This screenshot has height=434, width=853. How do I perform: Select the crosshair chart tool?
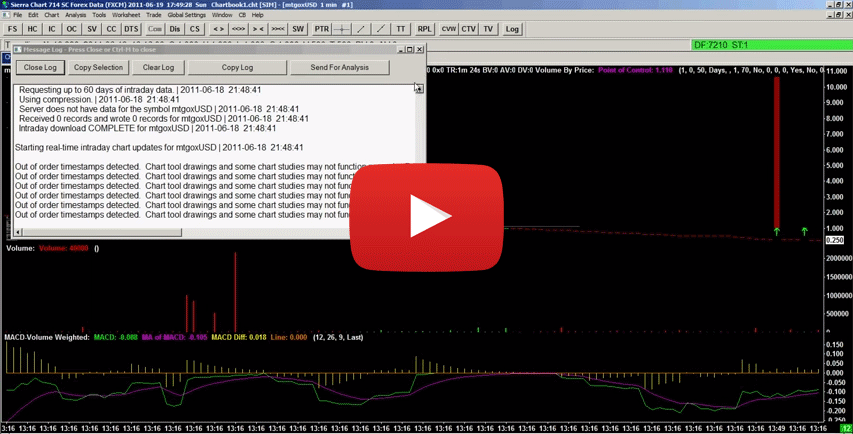tap(341, 29)
